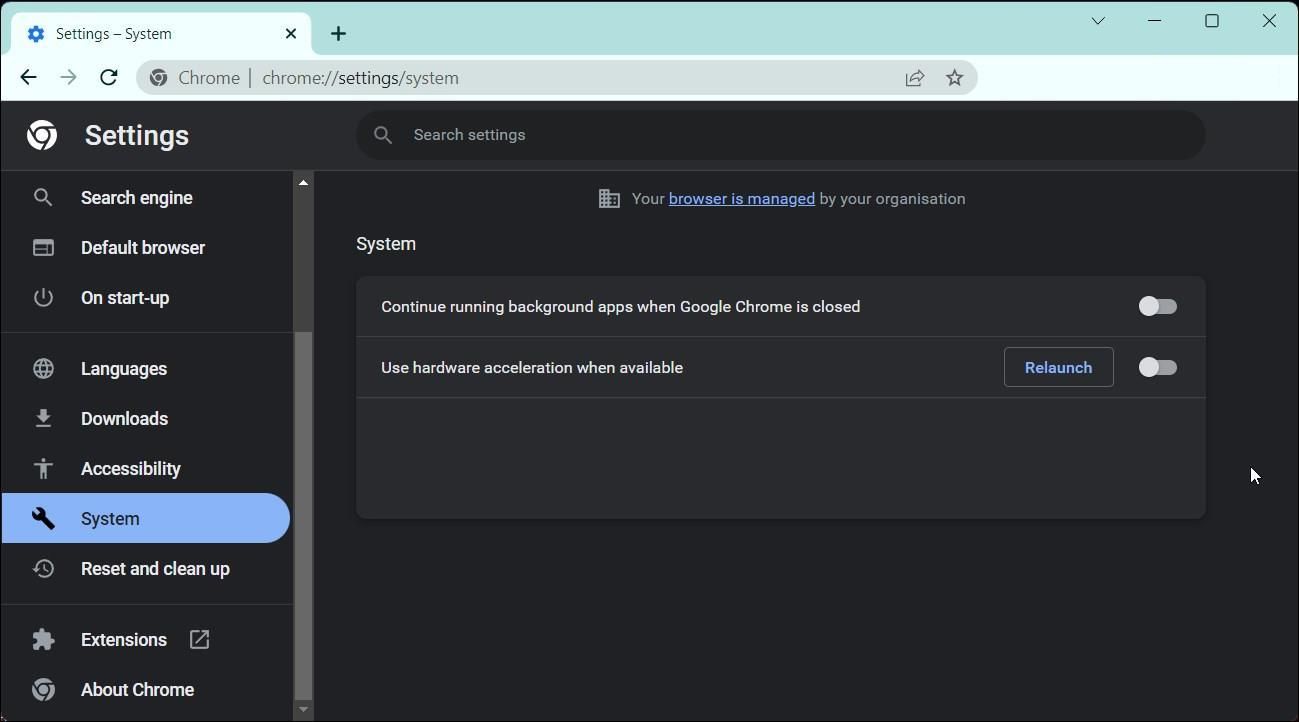Enable continue running background apps toggle
This screenshot has height=722, width=1299.
[1157, 306]
